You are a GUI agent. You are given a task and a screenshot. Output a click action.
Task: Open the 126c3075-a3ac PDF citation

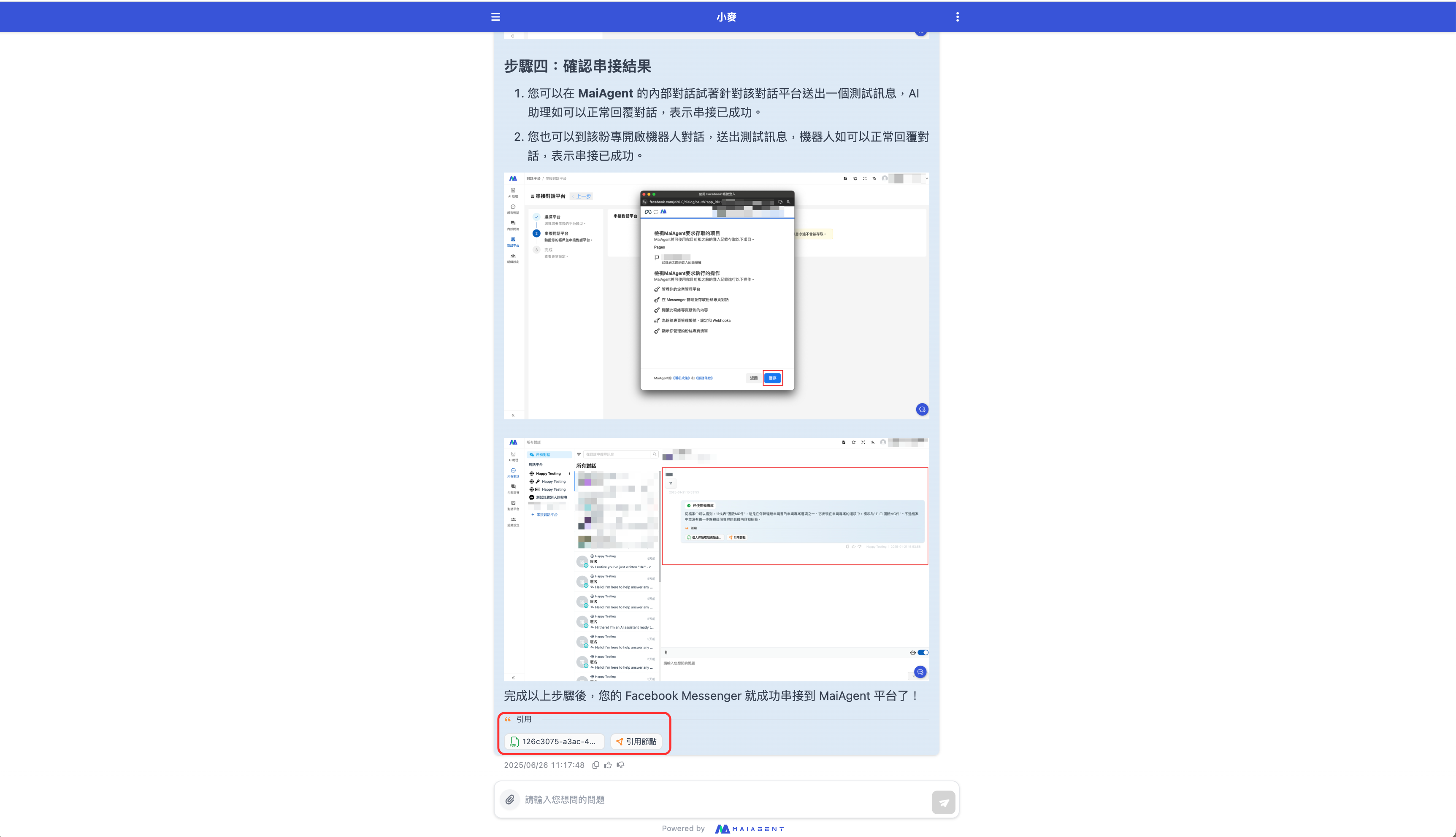click(554, 742)
